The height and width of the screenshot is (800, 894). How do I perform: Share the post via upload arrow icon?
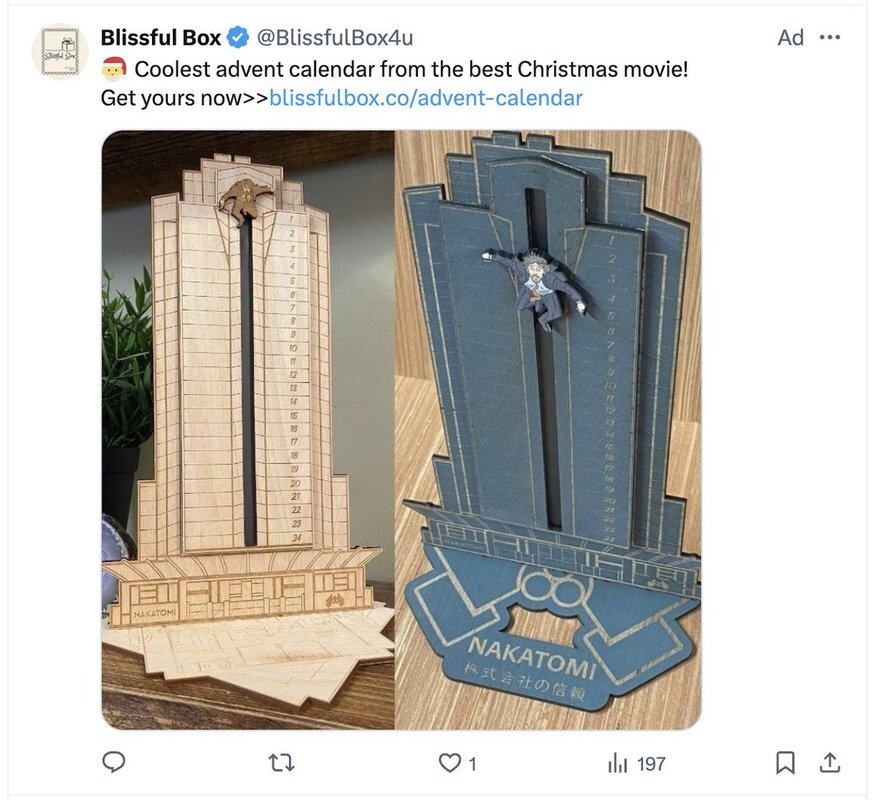tap(830, 762)
